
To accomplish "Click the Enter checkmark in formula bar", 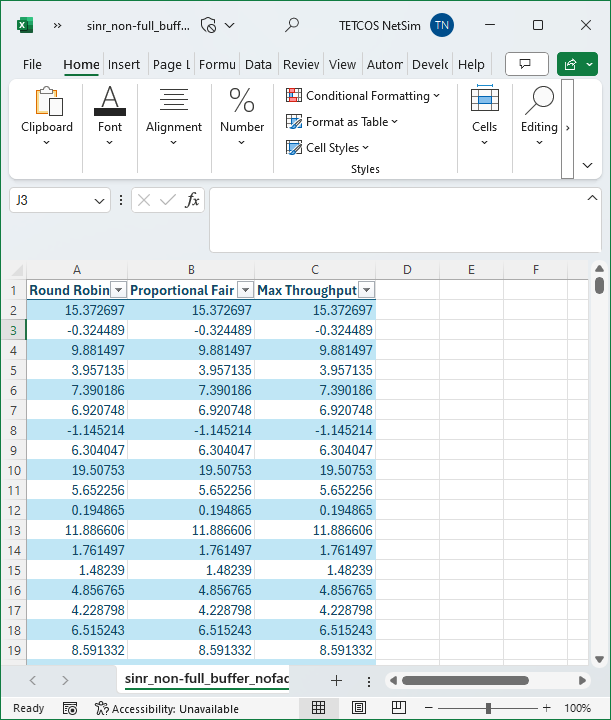I will (168, 200).
